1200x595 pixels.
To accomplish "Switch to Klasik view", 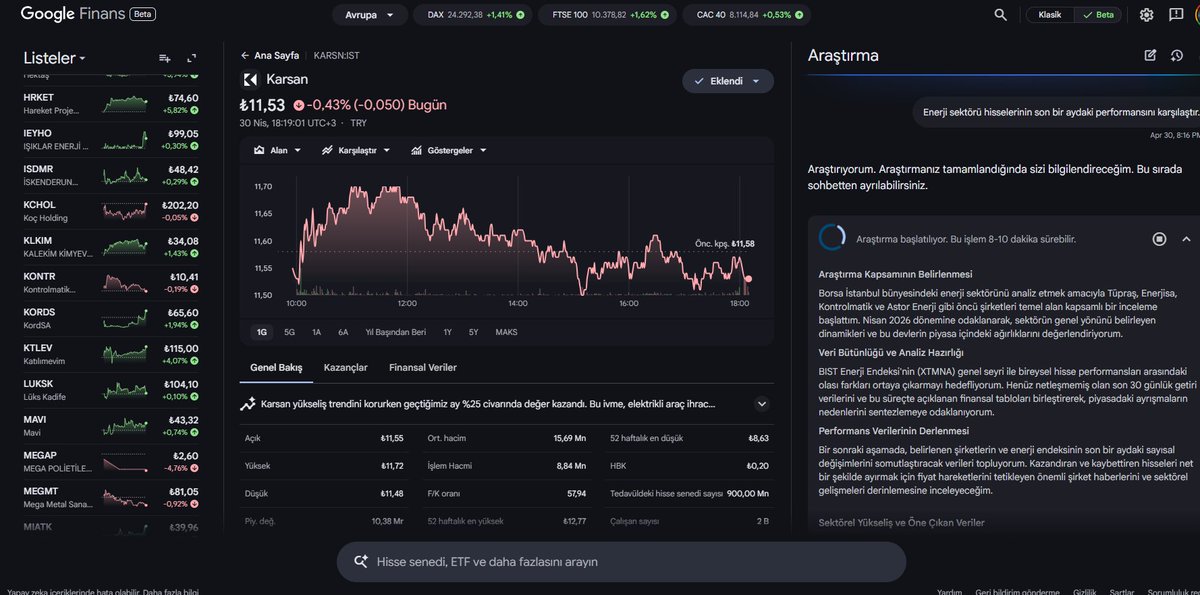I will click(x=1050, y=15).
